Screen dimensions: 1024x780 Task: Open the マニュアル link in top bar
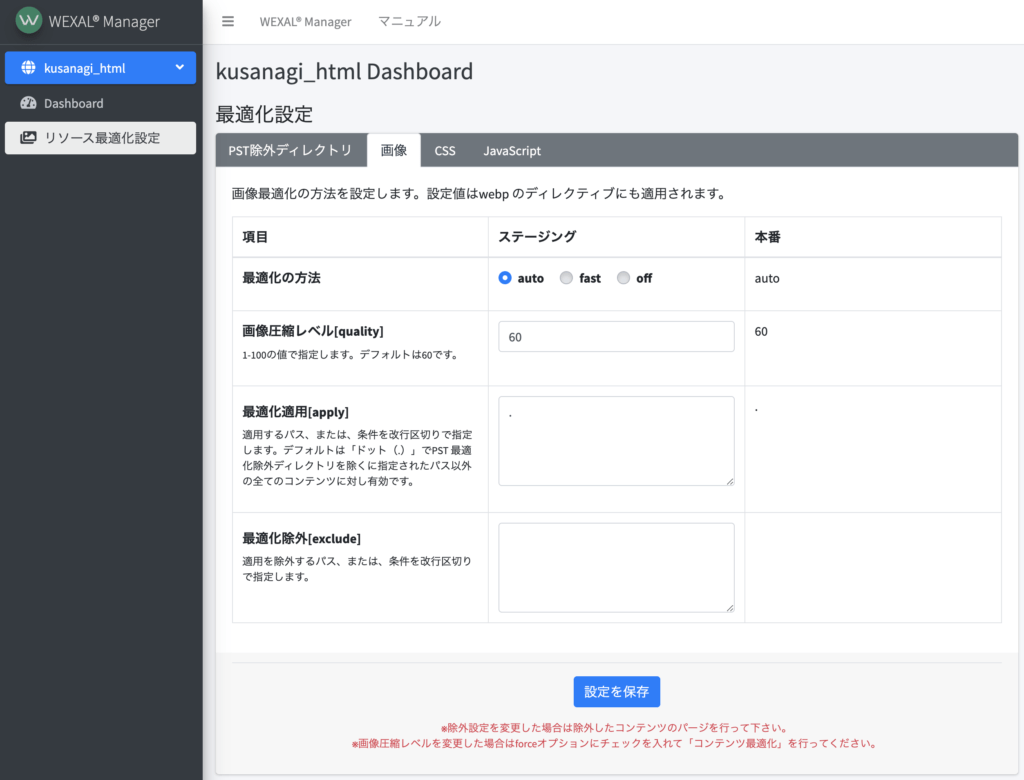tap(409, 22)
